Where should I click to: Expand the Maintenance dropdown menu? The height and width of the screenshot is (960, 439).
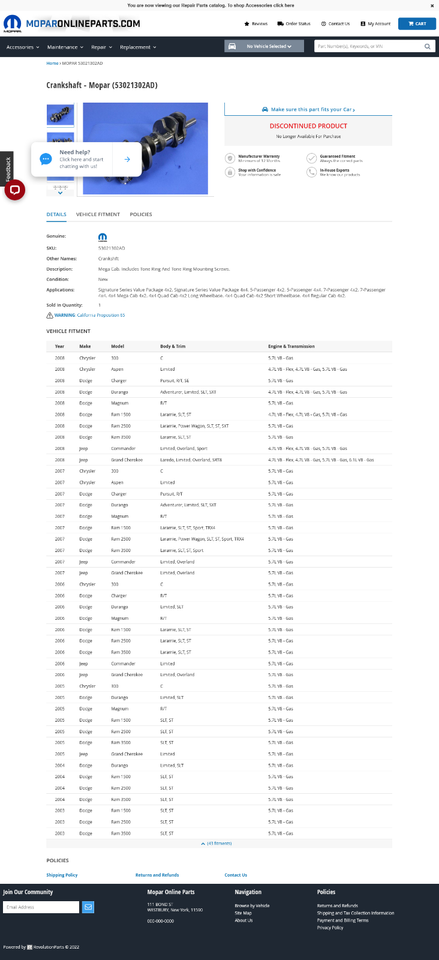[x=66, y=47]
